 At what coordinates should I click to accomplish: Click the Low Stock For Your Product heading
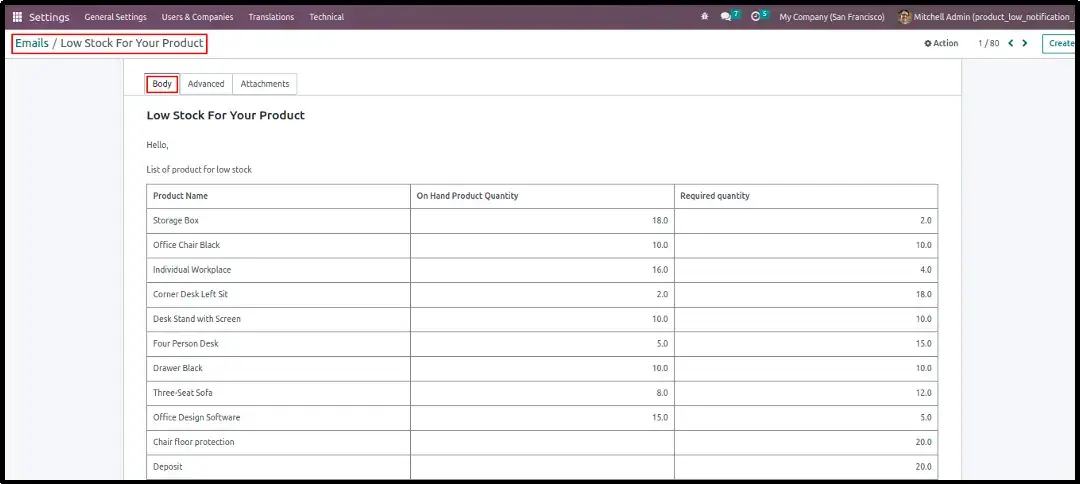(x=226, y=115)
